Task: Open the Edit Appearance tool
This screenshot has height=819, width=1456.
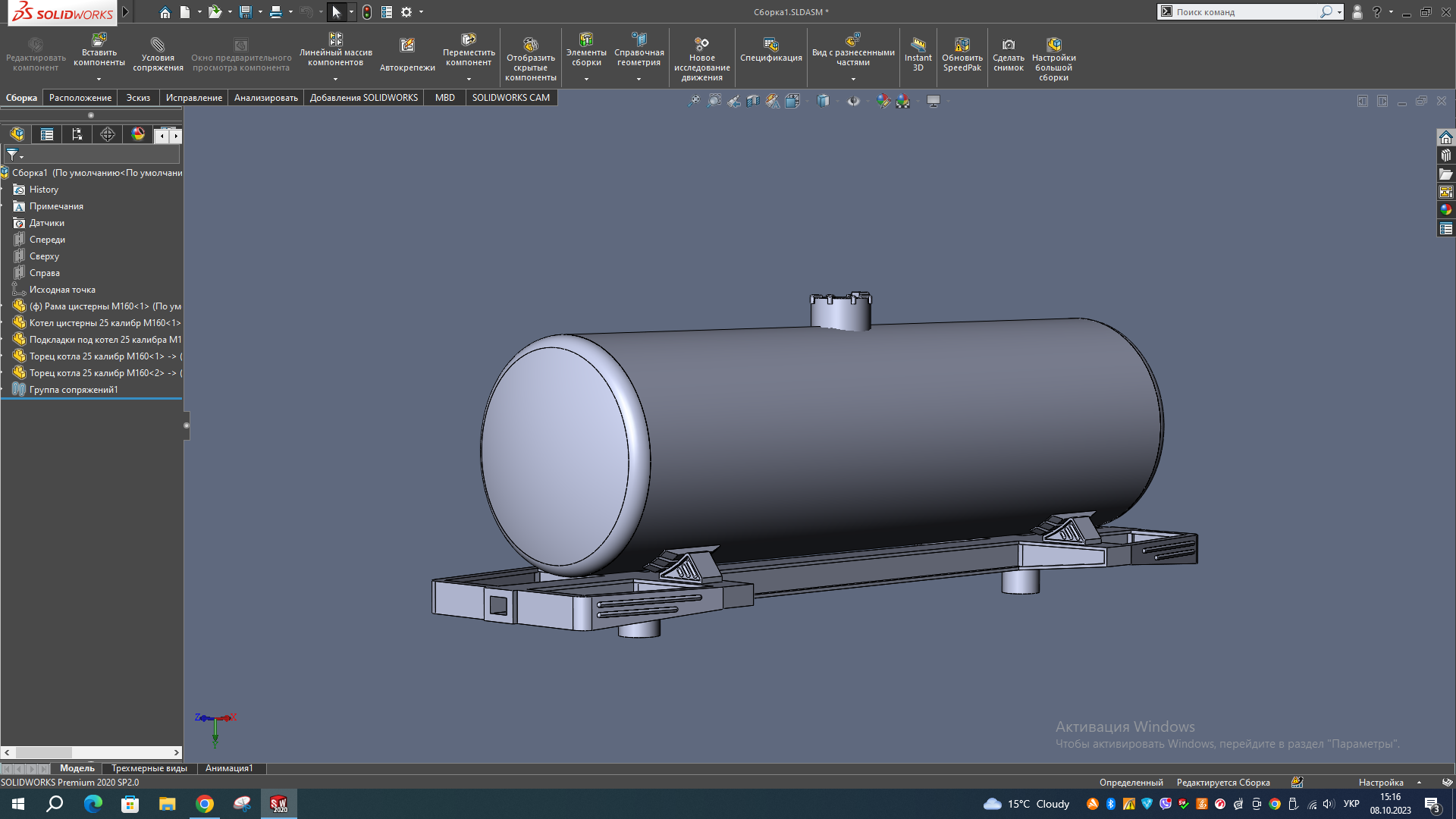Action: tap(883, 101)
